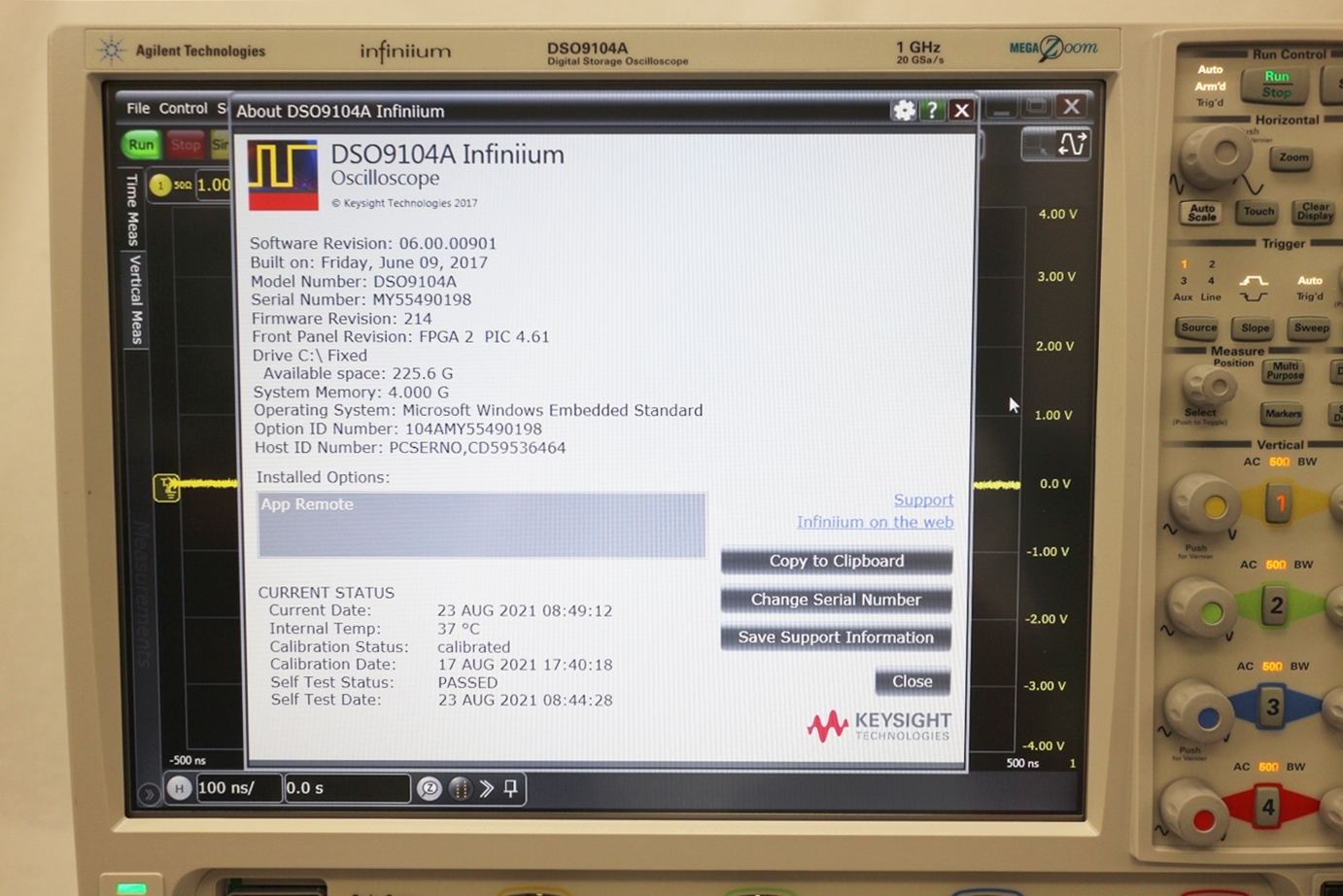Click the Self Test Status PASSED value
Viewport: 1343px width, 896px height.
tap(467, 682)
